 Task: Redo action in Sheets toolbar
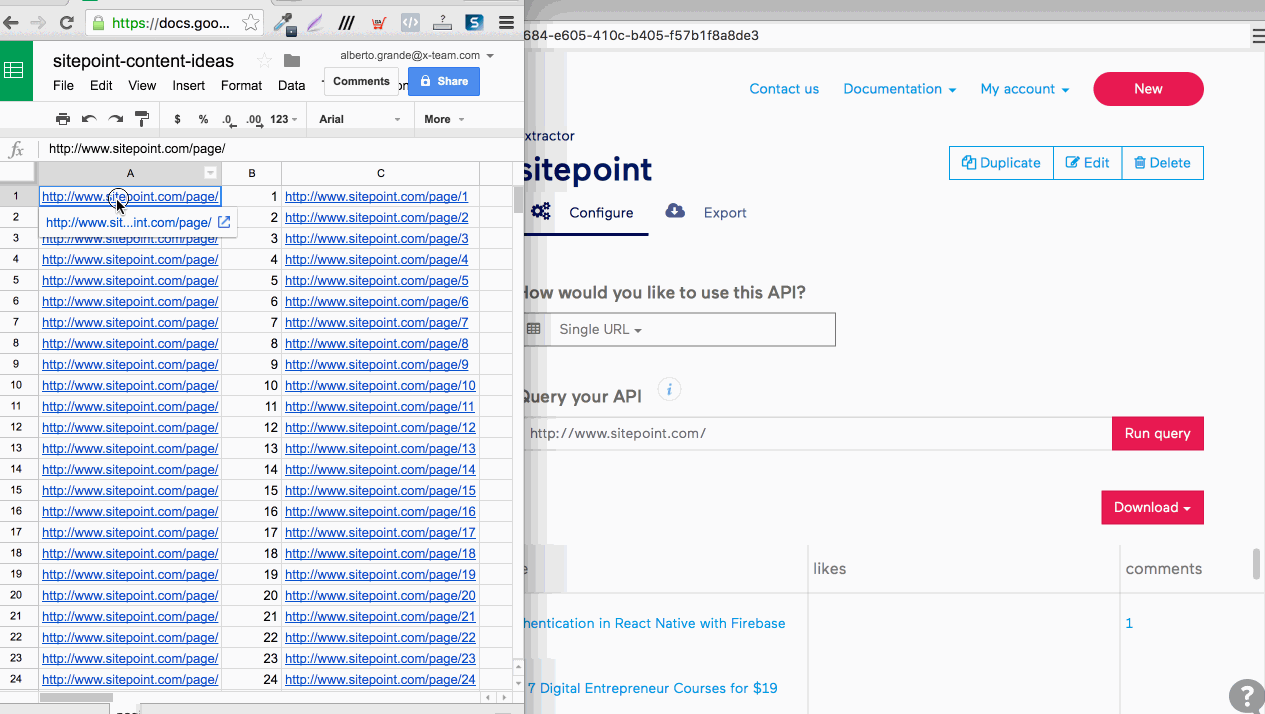coord(115,119)
